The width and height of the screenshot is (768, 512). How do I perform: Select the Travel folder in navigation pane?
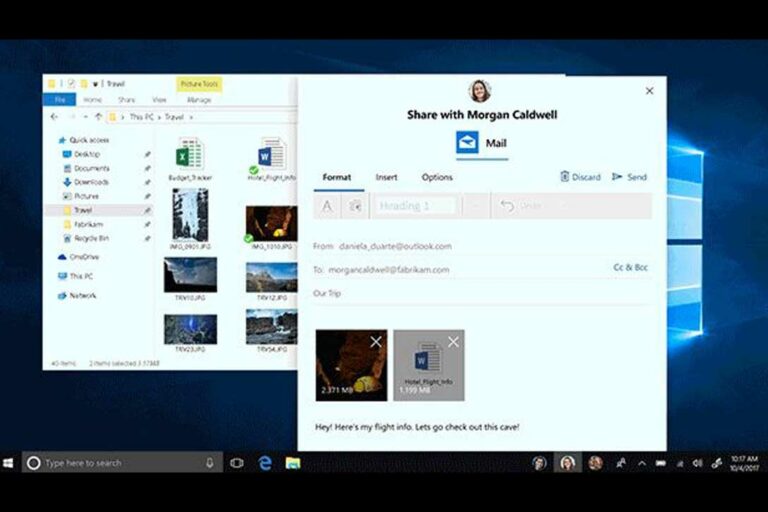(x=98, y=210)
